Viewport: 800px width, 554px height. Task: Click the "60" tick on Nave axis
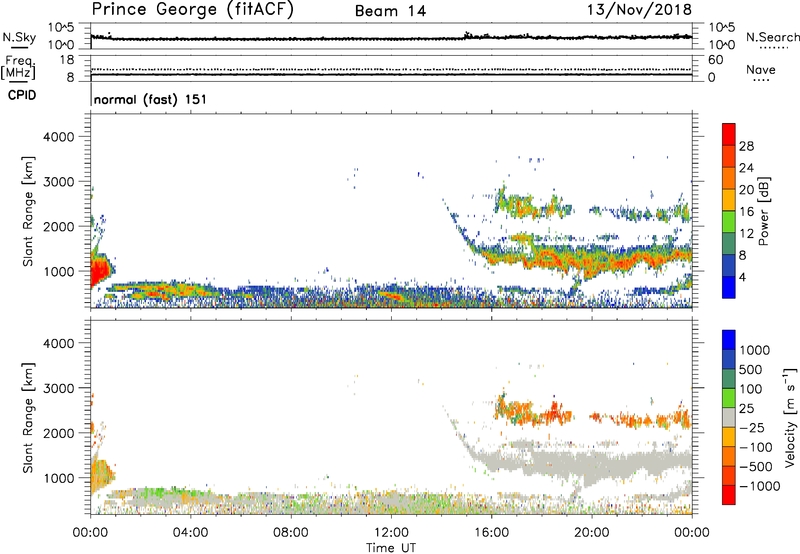[x=715, y=60]
